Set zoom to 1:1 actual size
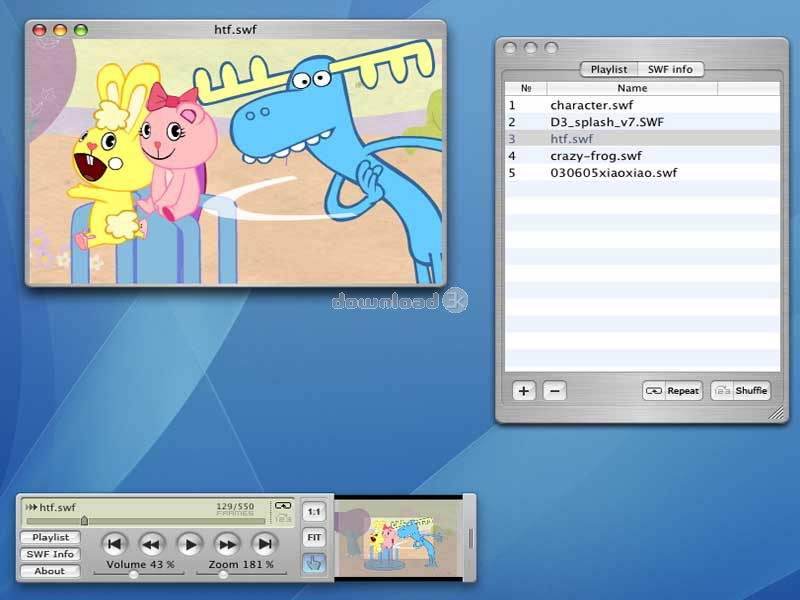 click(x=314, y=512)
